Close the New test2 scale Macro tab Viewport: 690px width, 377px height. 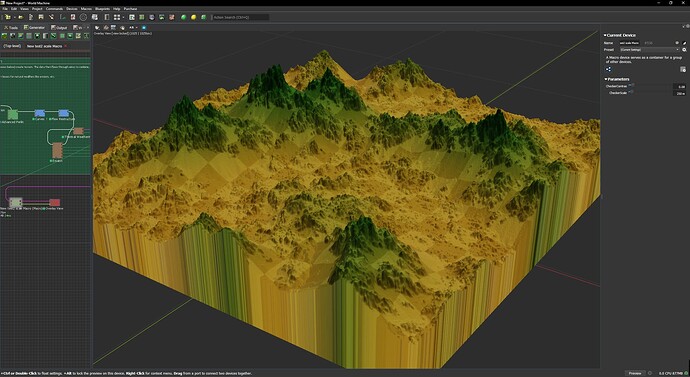tap(66, 46)
